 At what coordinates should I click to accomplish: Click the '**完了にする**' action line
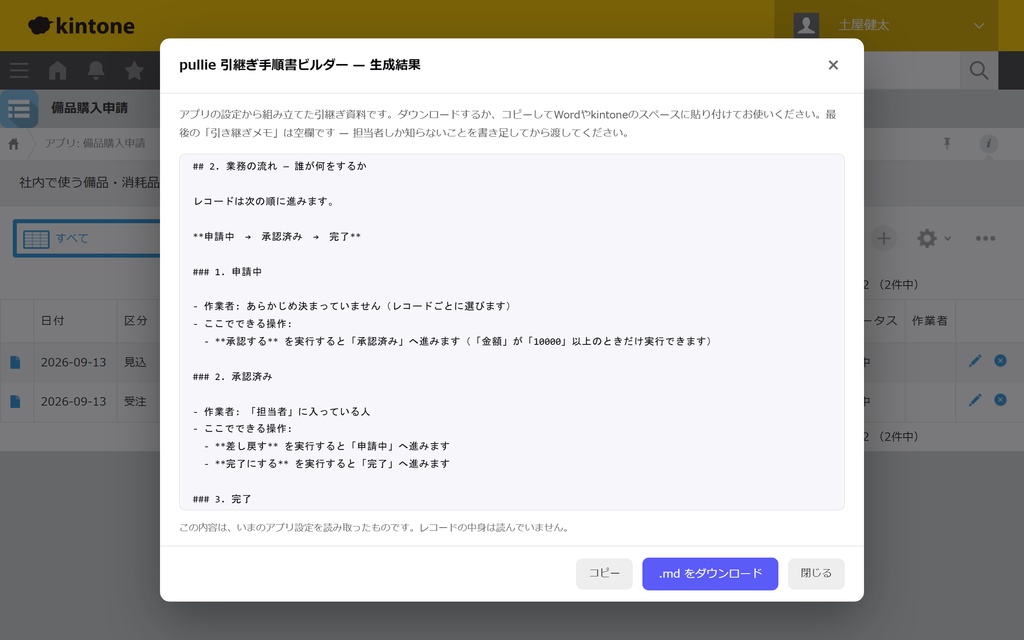click(x=327, y=464)
